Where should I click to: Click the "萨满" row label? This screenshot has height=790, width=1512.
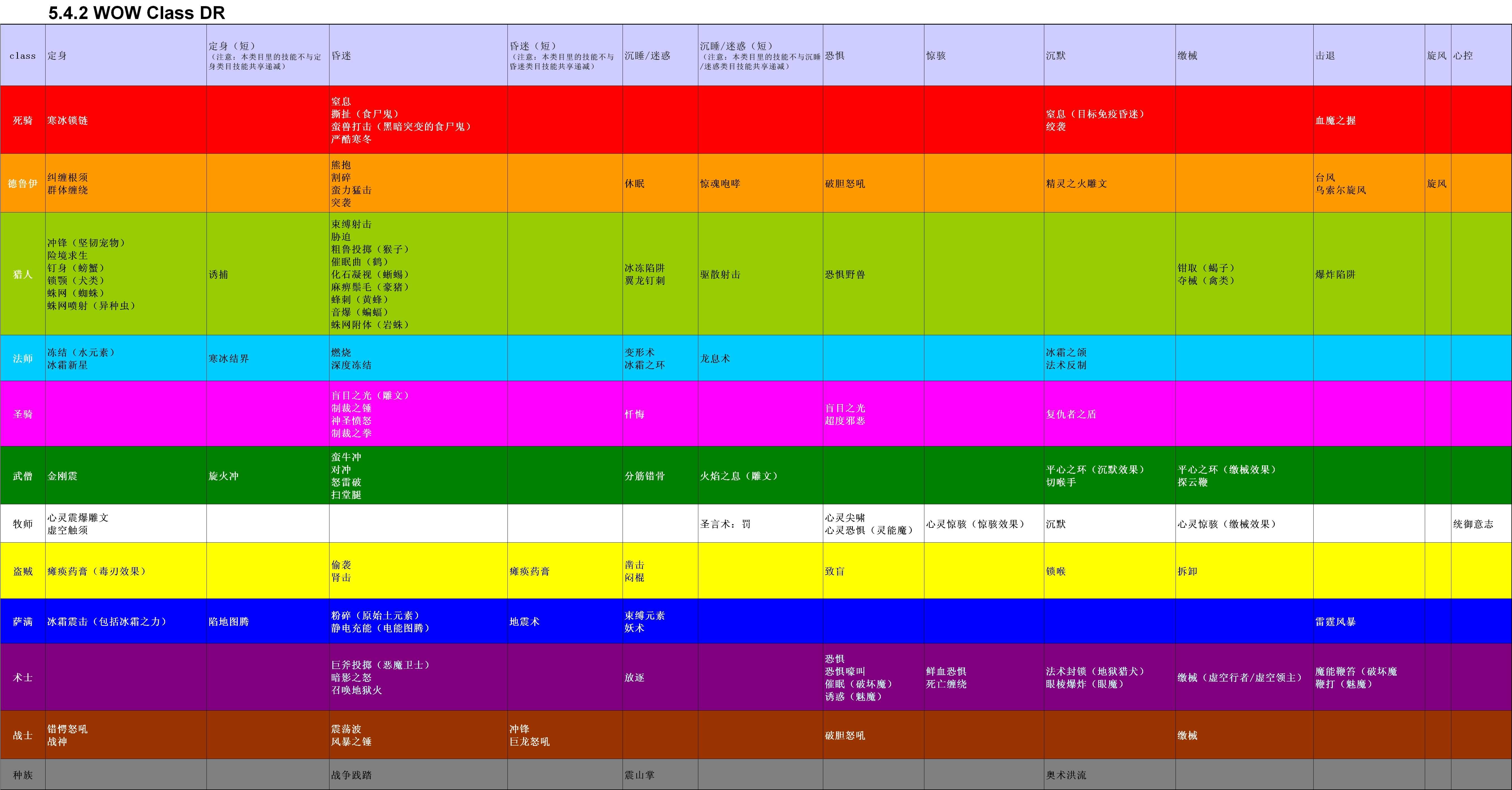click(23, 621)
